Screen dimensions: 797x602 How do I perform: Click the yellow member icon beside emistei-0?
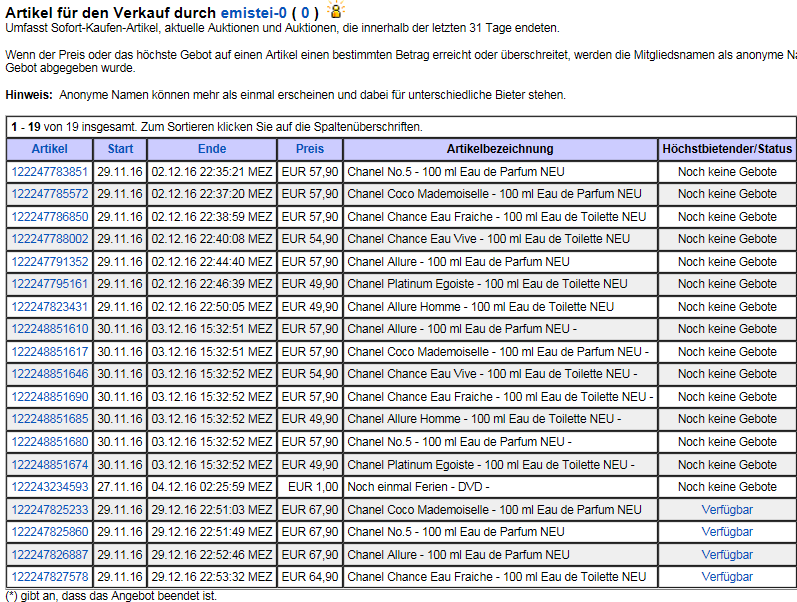tap(335, 10)
